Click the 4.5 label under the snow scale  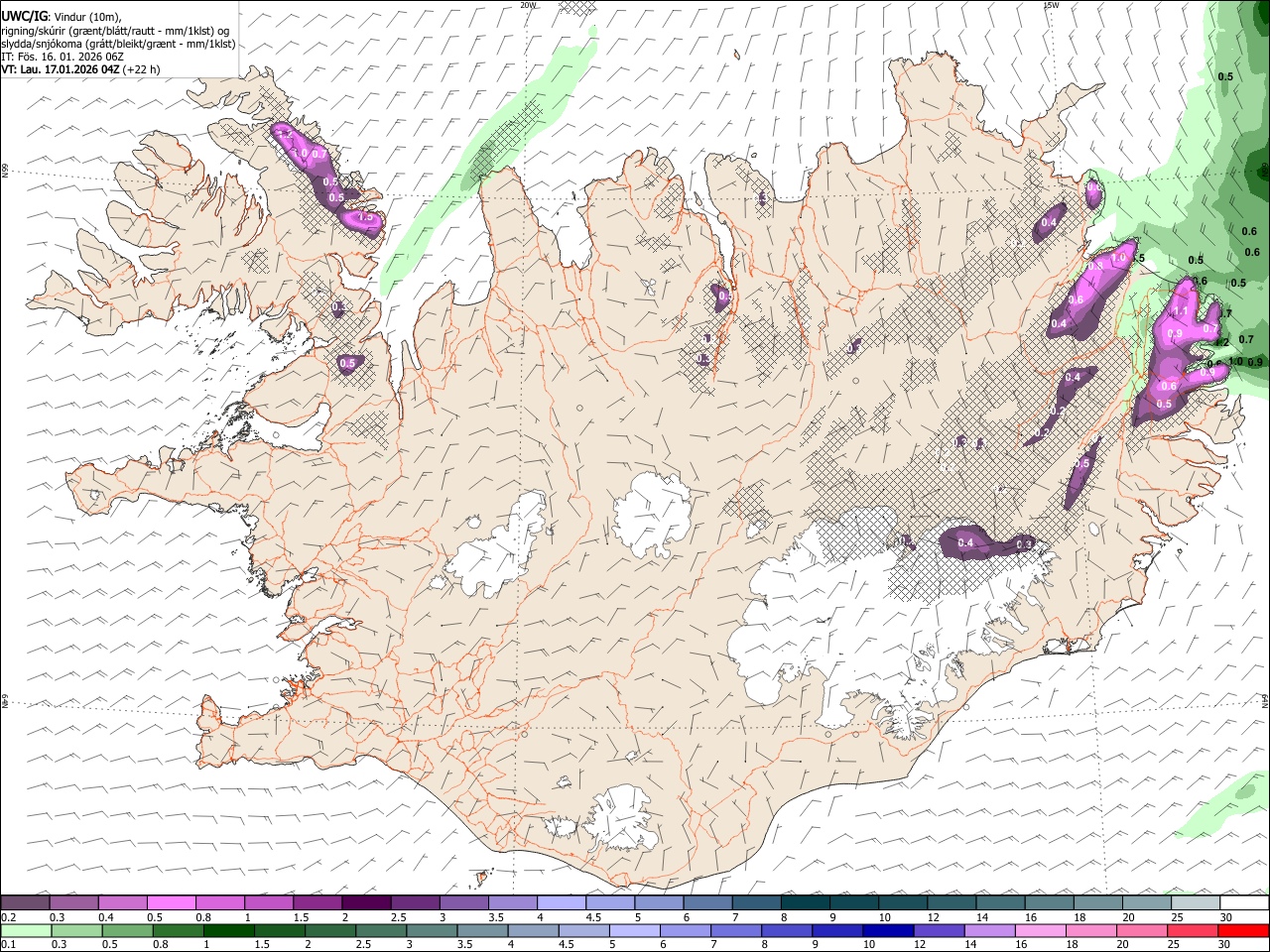pos(593,917)
